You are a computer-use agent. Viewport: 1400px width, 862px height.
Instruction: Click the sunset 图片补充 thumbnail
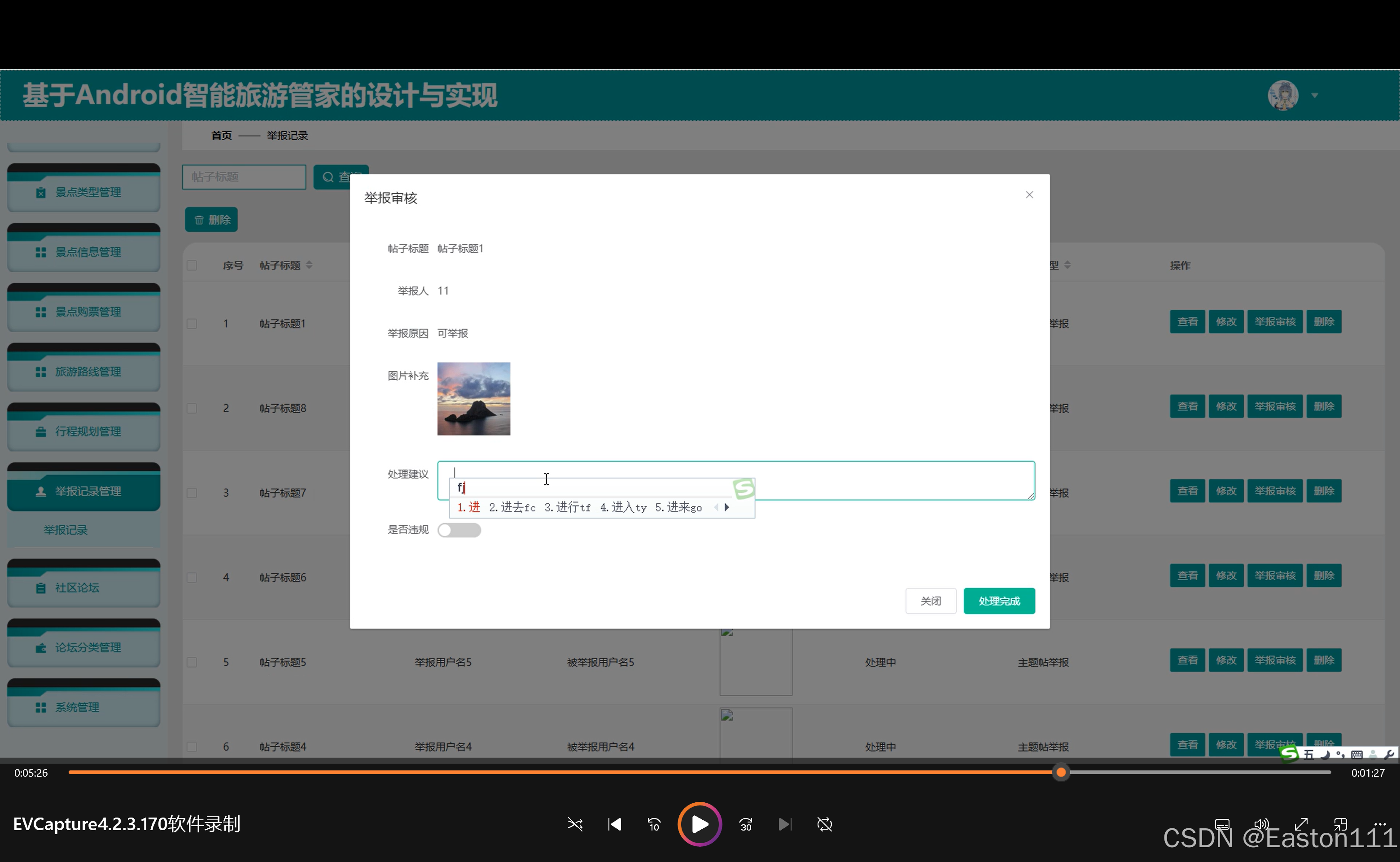[473, 399]
